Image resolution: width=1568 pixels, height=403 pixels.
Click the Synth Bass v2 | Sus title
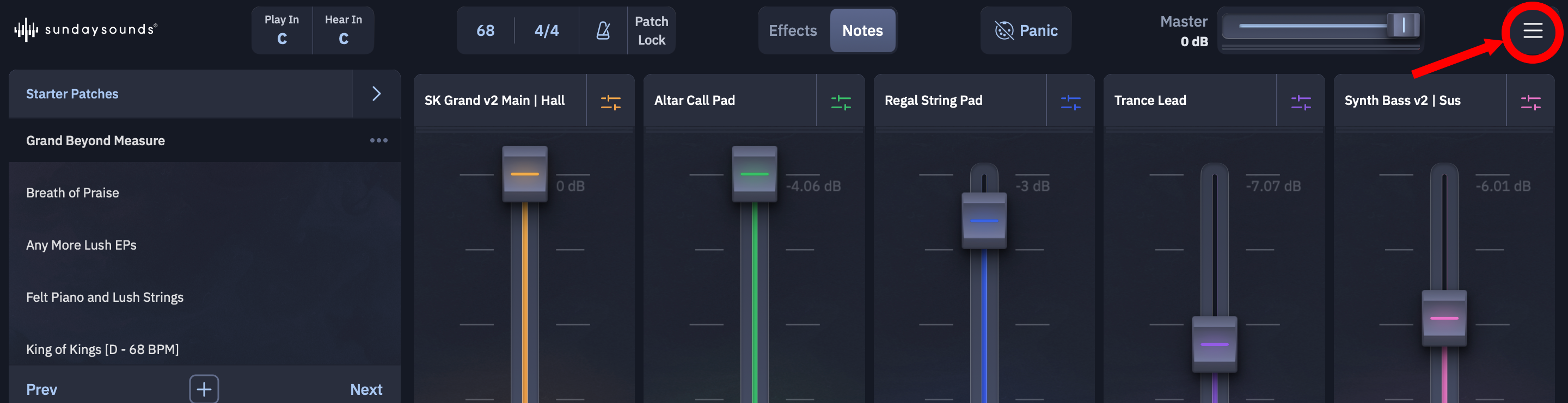click(1402, 100)
